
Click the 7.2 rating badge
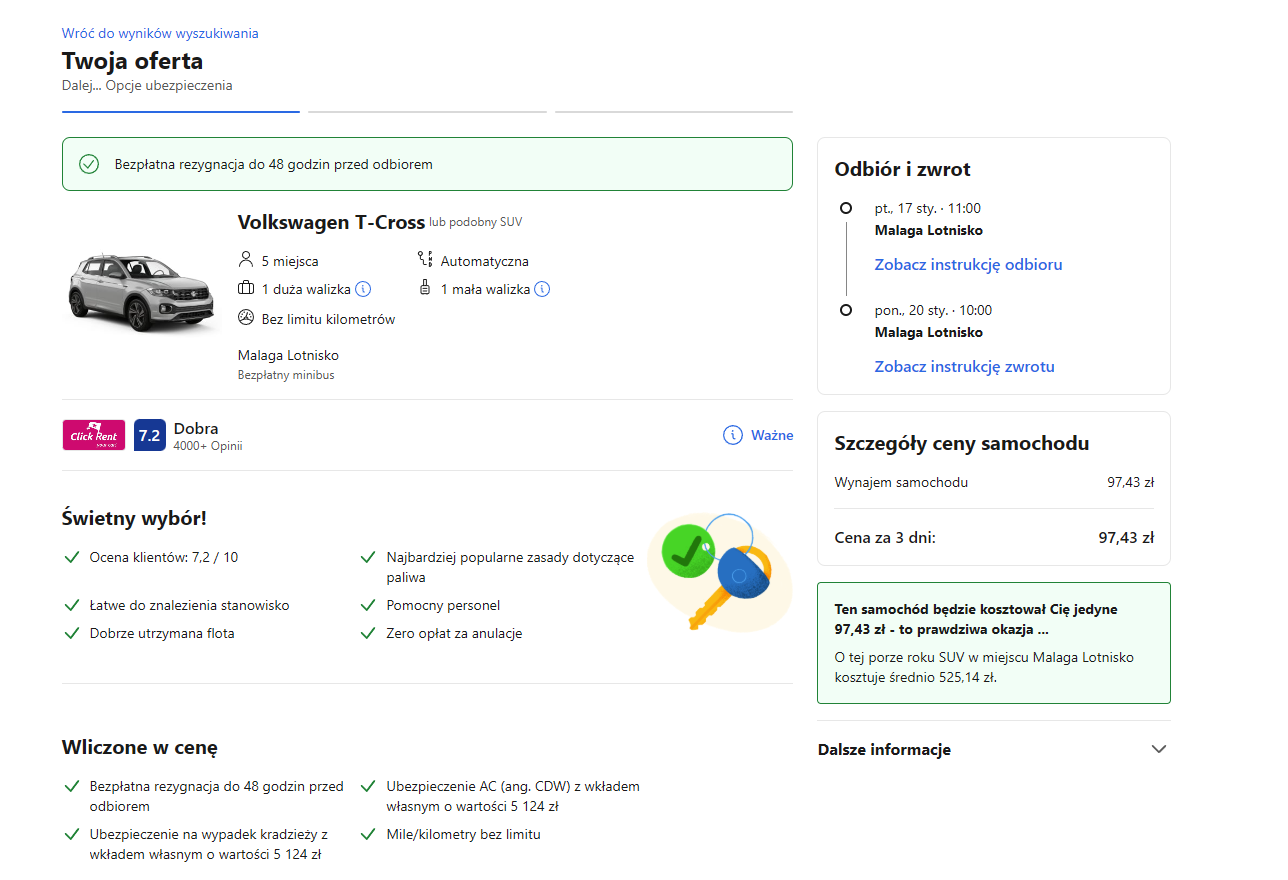pyautogui.click(x=149, y=435)
